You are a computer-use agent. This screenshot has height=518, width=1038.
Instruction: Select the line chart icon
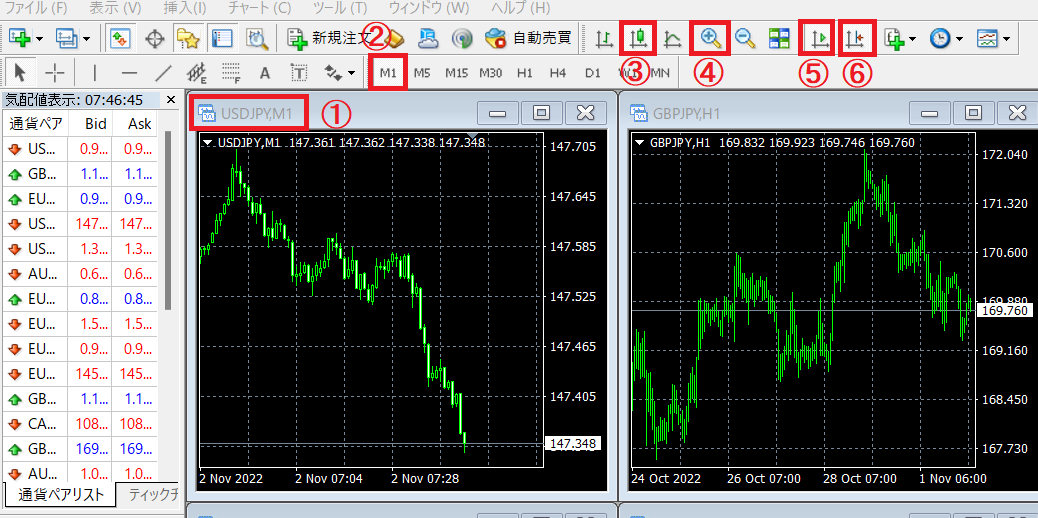[673, 39]
